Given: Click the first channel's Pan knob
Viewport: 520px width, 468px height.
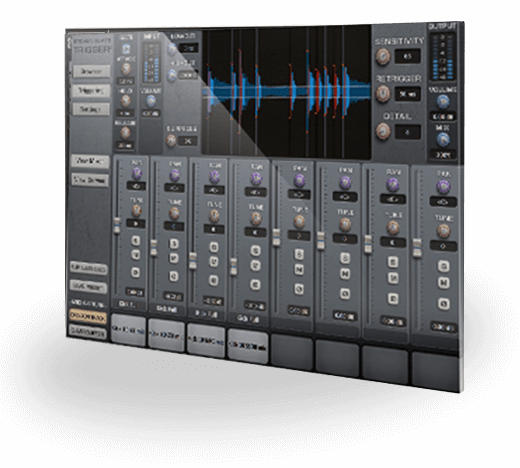Looking at the screenshot, I should [x=137, y=174].
